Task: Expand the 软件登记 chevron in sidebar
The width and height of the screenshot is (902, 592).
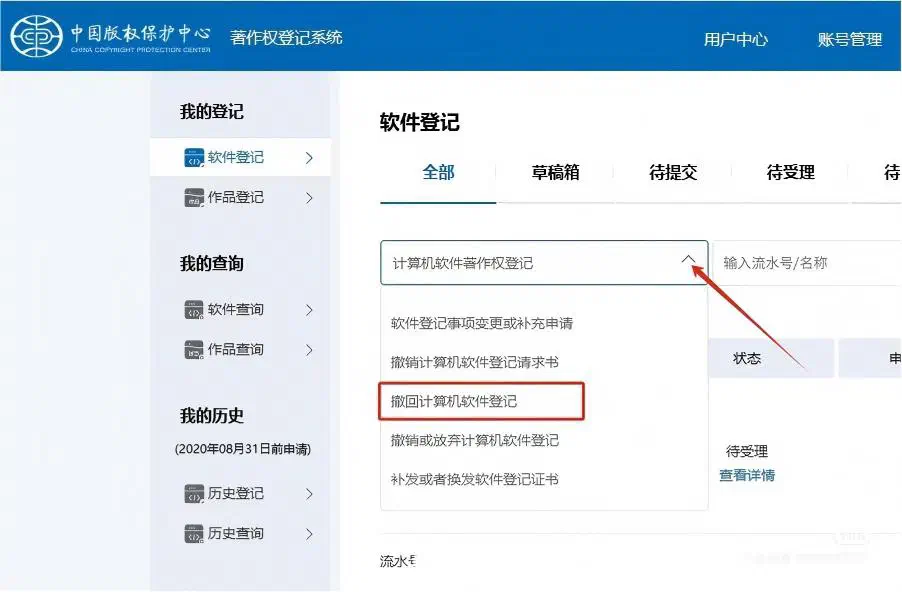Action: coord(309,158)
